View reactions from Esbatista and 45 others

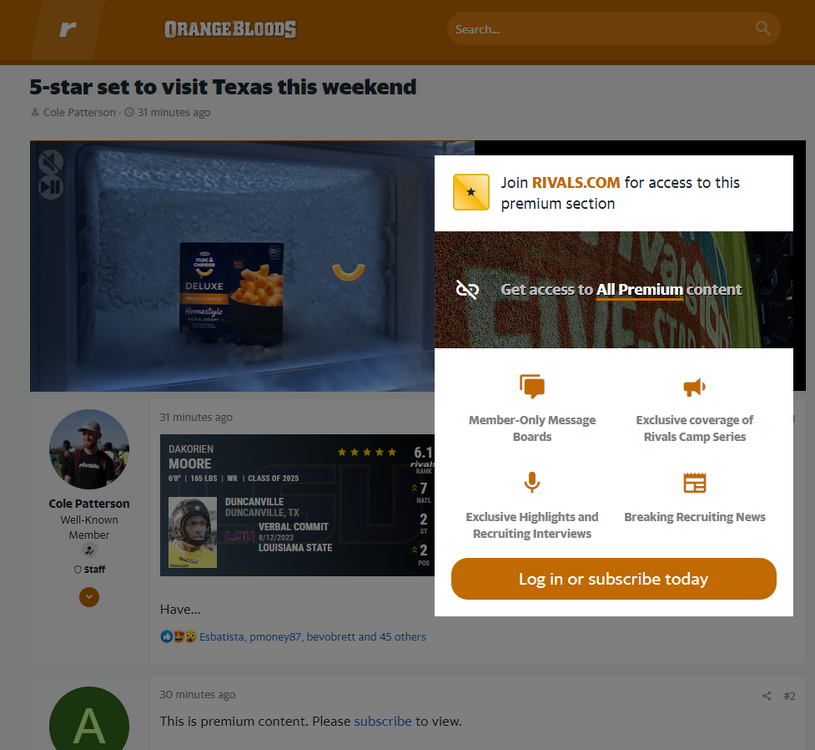tap(312, 637)
